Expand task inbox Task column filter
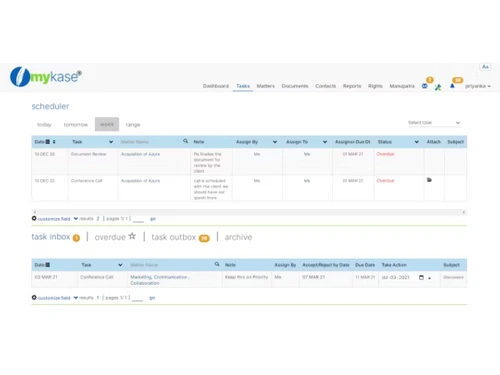Viewport: 500px width, 375px height. 120,265
